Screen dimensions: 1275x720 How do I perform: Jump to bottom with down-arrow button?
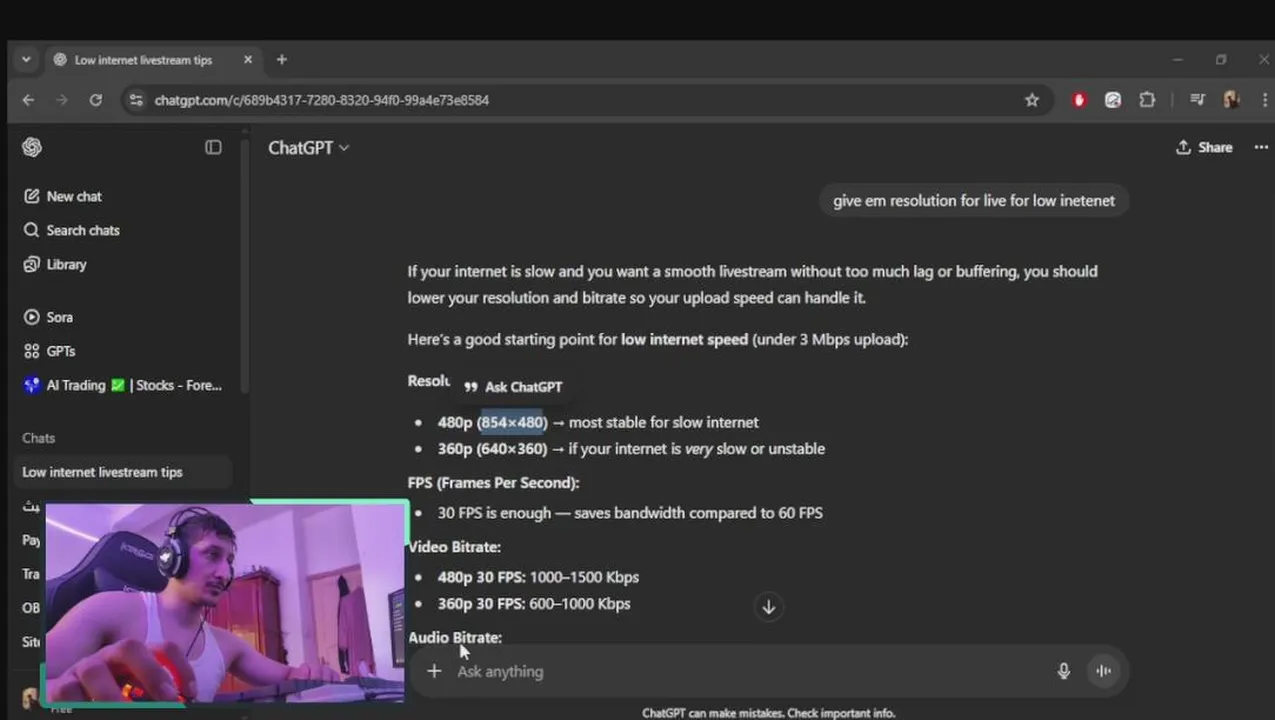click(768, 606)
